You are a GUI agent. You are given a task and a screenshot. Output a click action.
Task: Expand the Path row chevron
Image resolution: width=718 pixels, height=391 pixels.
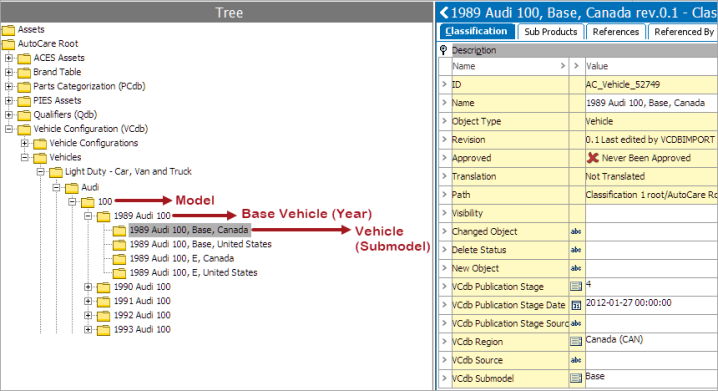point(444,194)
